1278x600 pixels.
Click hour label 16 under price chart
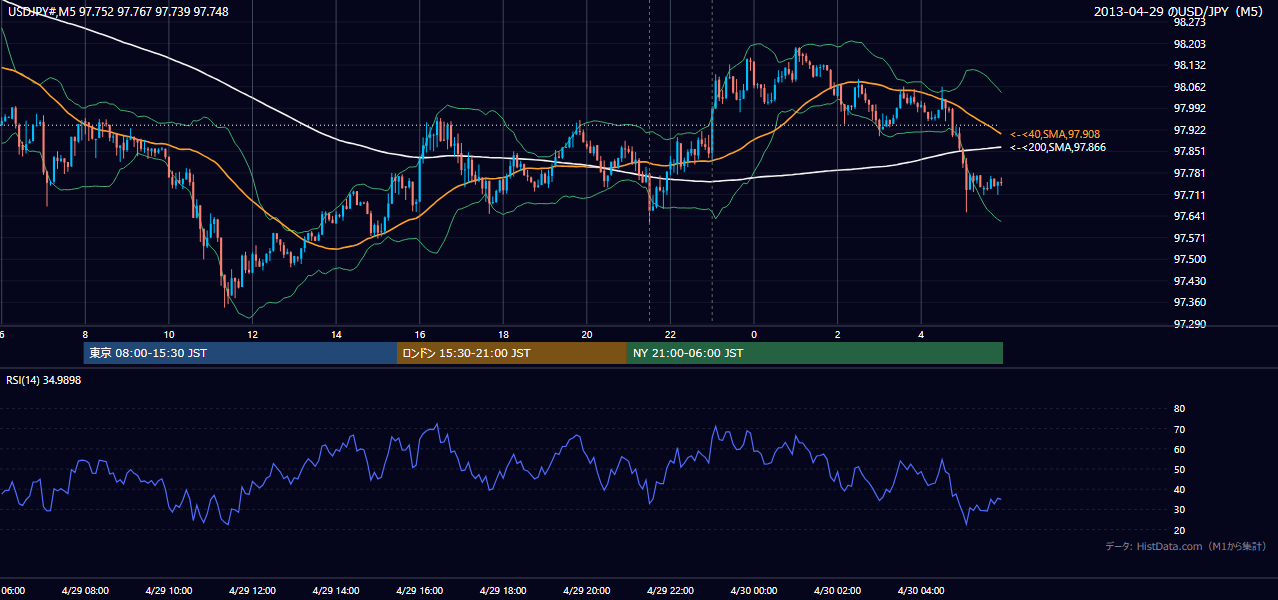pyautogui.click(x=420, y=335)
